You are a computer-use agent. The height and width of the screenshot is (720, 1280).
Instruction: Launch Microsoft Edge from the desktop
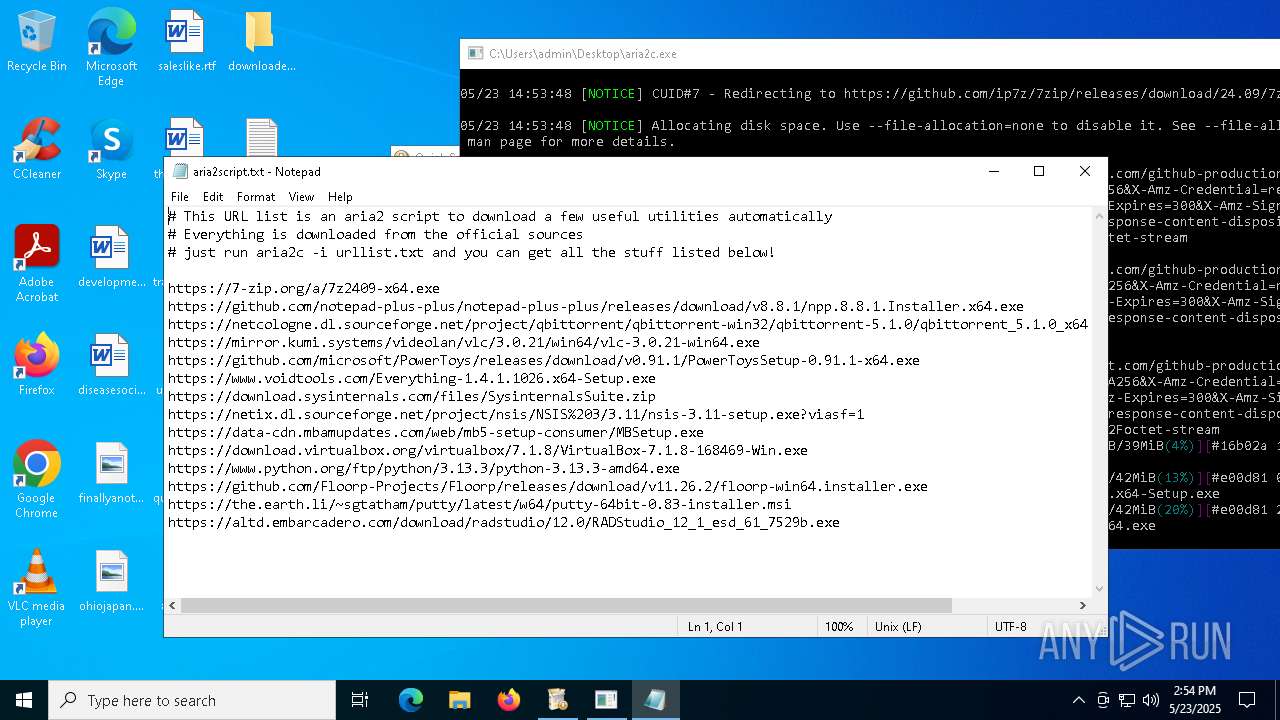(111, 48)
